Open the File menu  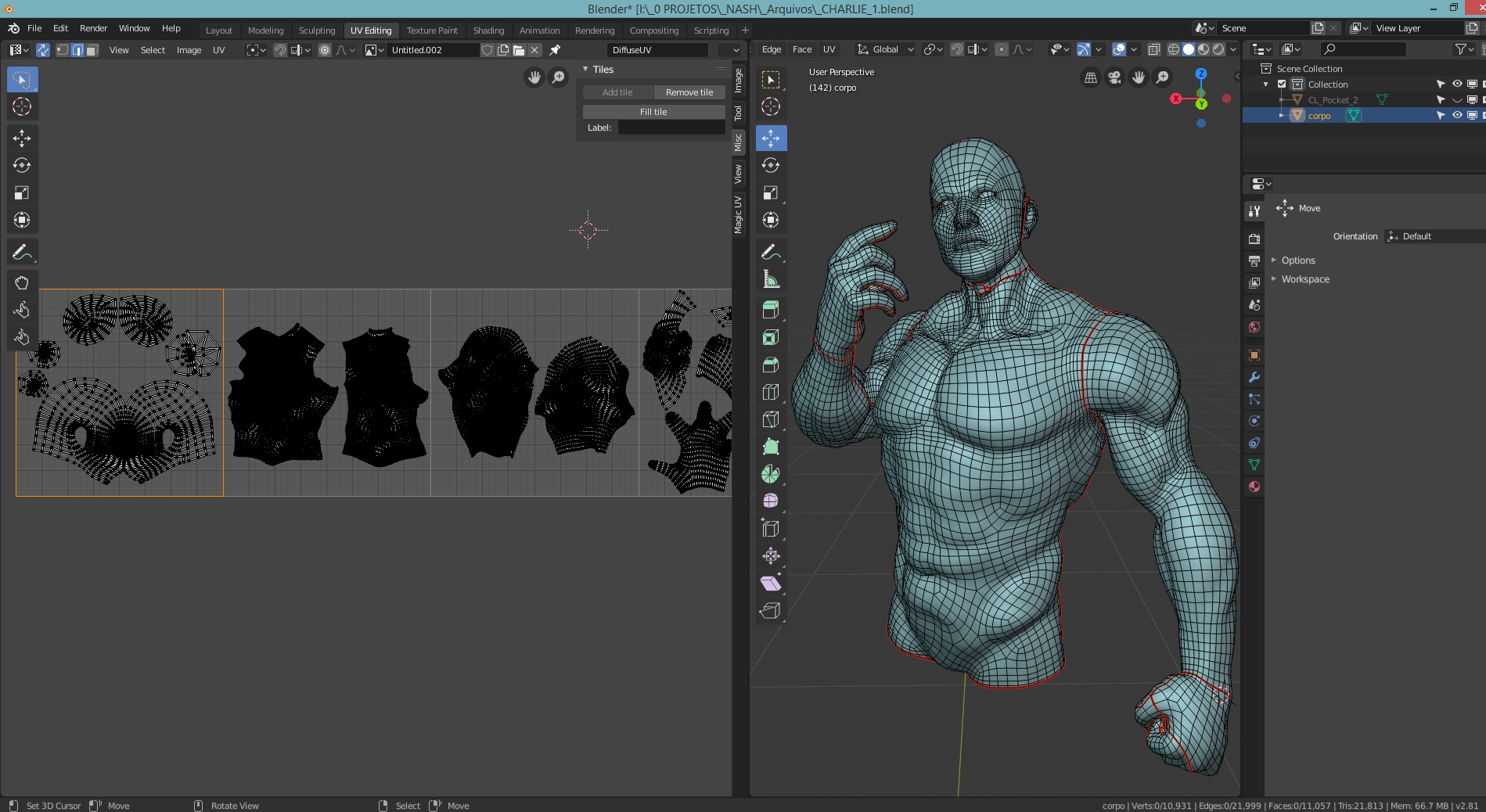point(34,28)
